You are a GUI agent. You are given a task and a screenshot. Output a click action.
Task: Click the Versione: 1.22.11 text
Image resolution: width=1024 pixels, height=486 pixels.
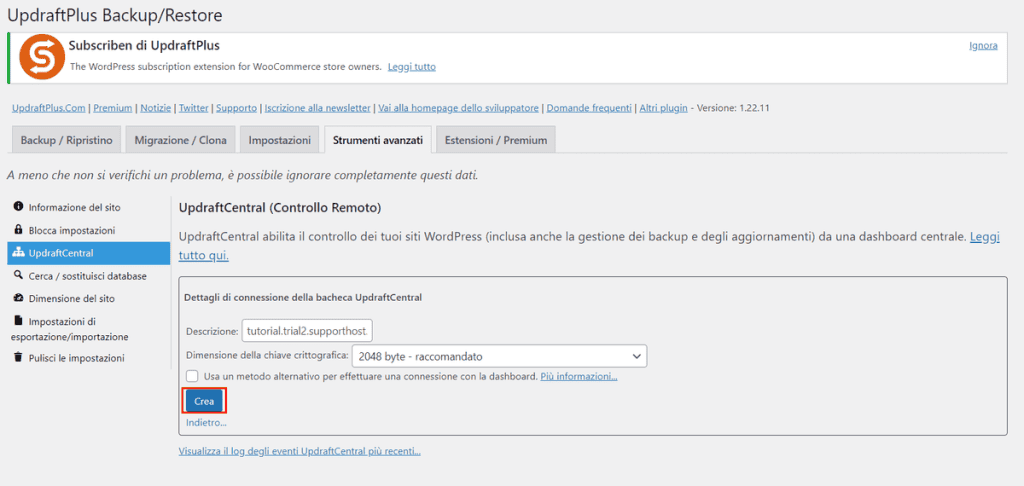pyautogui.click(x=733, y=108)
